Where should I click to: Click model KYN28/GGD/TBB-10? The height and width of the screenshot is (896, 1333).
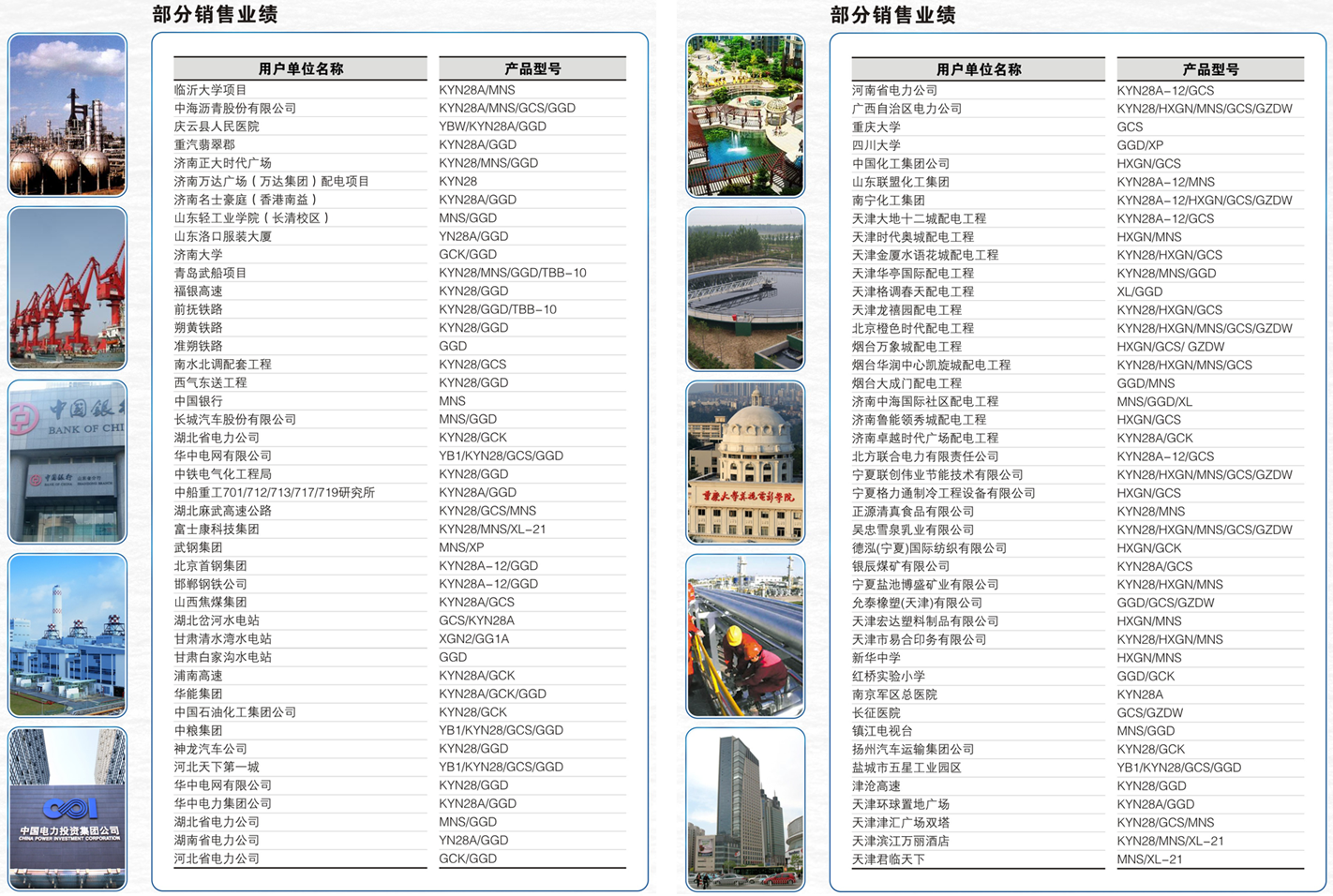[498, 309]
